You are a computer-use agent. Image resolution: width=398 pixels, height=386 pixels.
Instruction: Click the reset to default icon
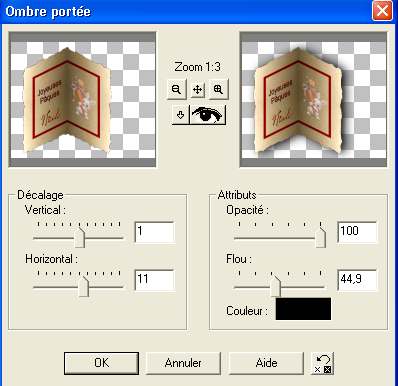point(322,363)
